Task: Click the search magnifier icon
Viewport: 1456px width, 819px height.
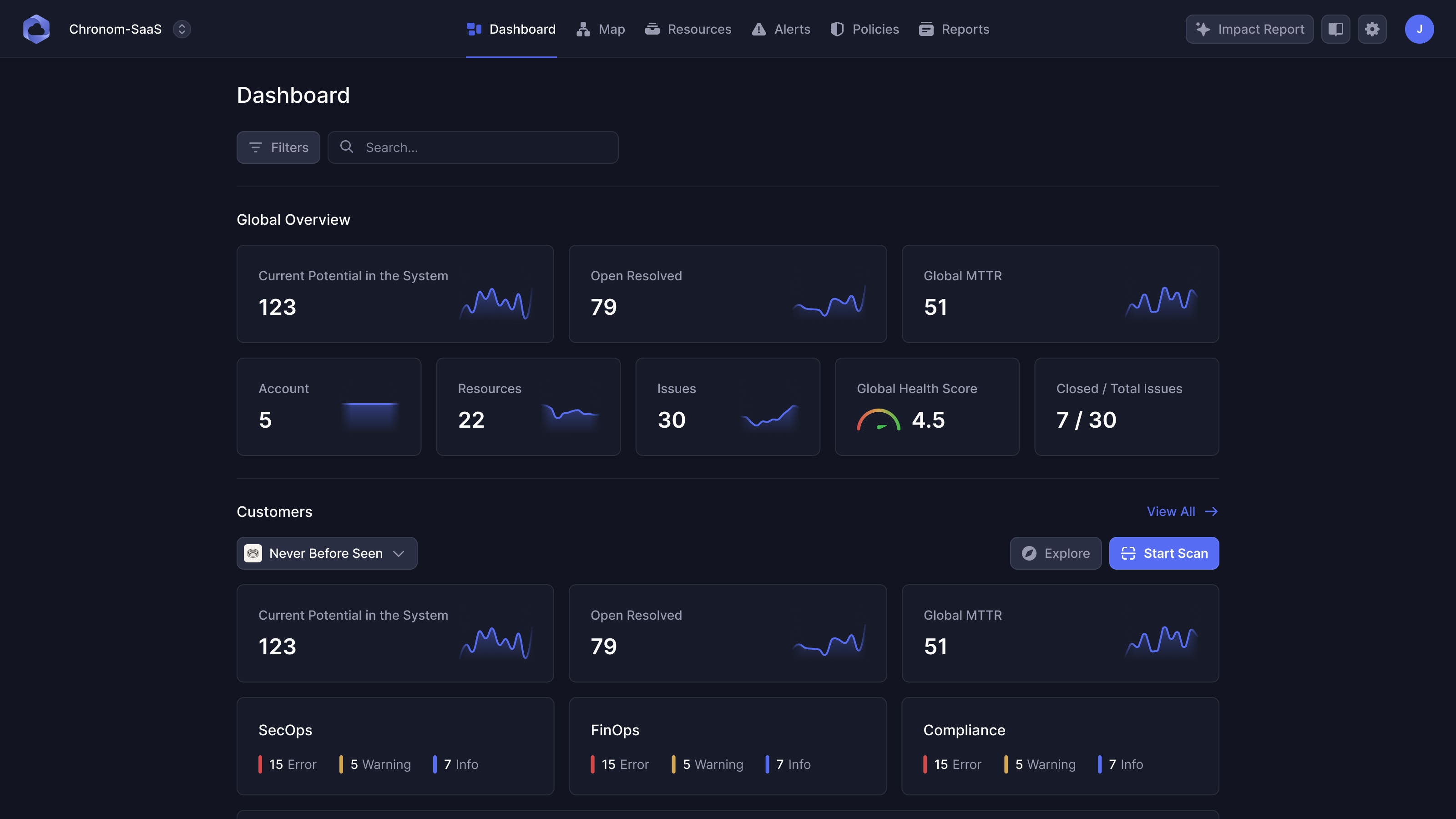Action: click(346, 147)
